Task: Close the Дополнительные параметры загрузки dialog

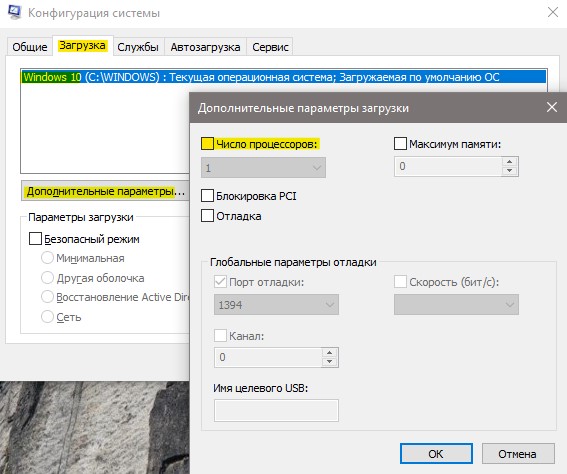Action: 552,107
